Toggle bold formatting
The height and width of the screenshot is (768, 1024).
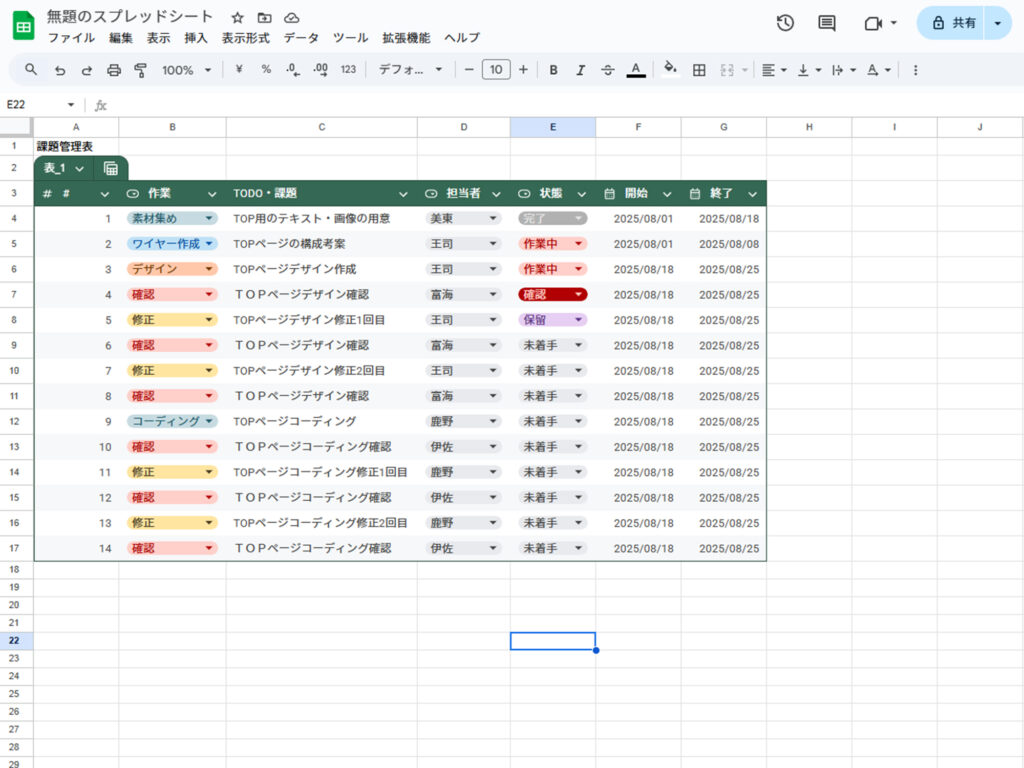[553, 70]
